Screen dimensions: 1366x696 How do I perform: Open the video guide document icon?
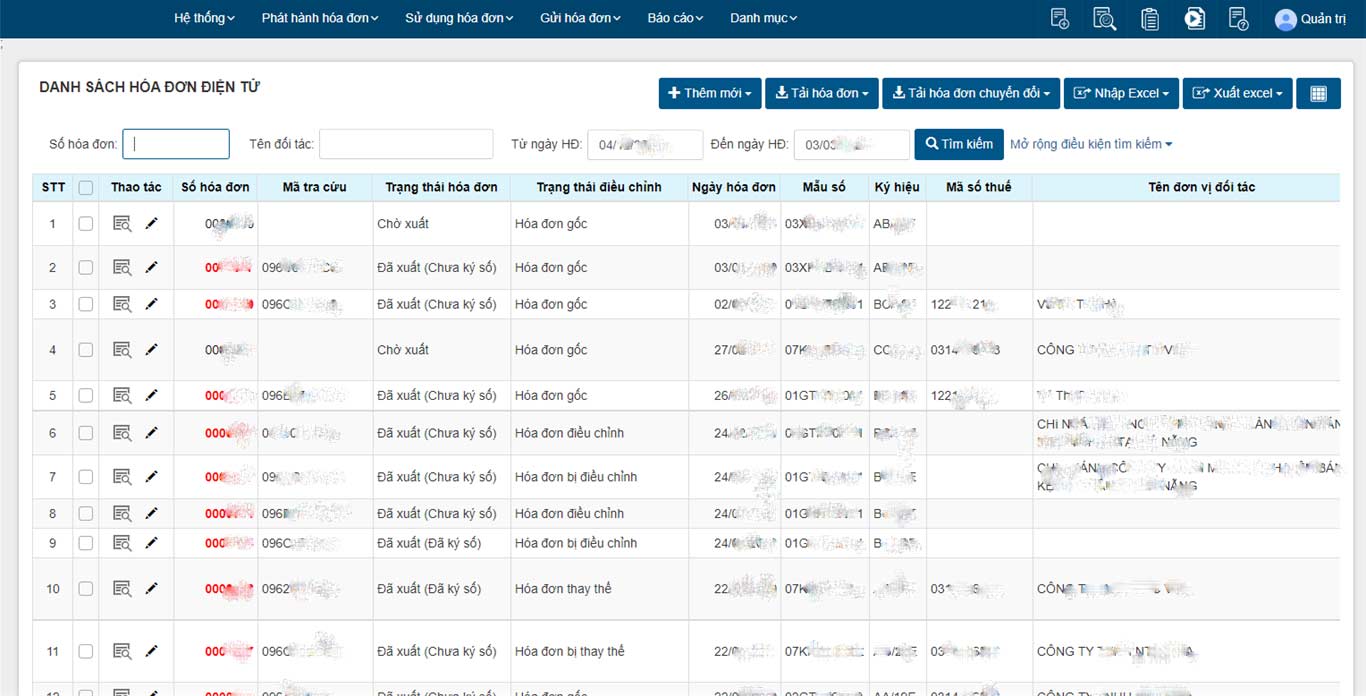pos(1194,19)
